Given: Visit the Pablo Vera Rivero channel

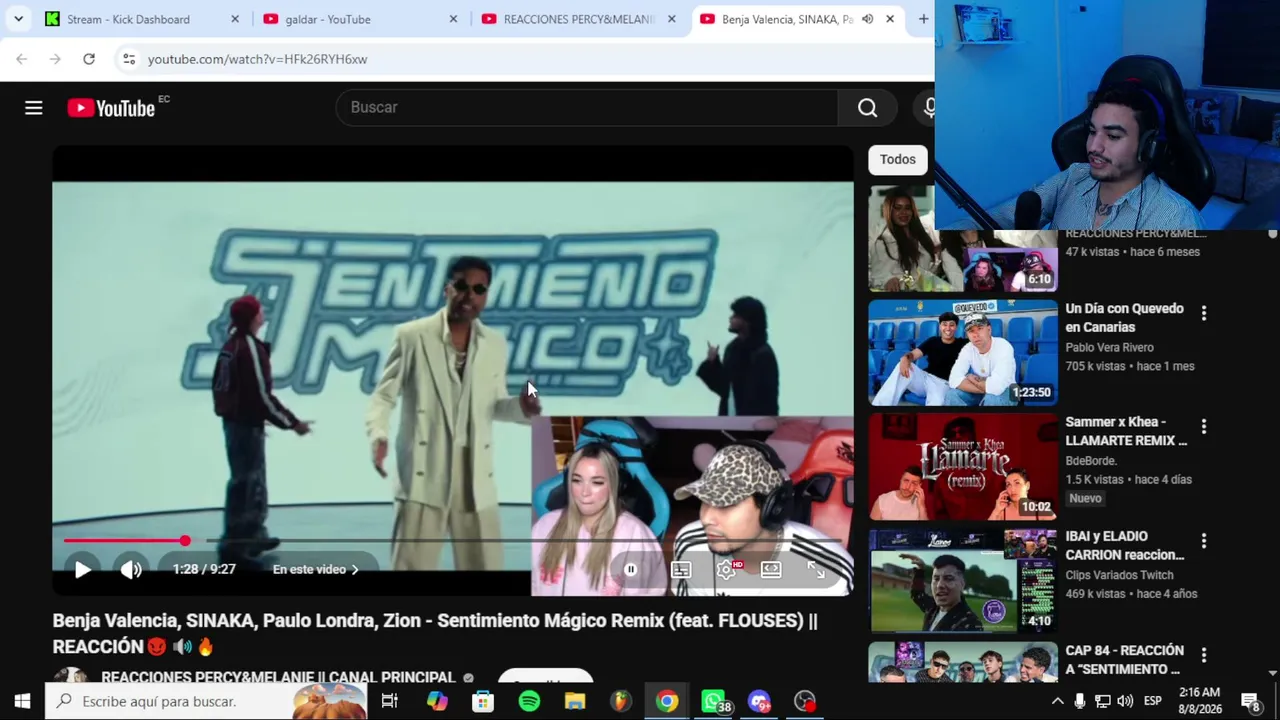Looking at the screenshot, I should (1109, 347).
